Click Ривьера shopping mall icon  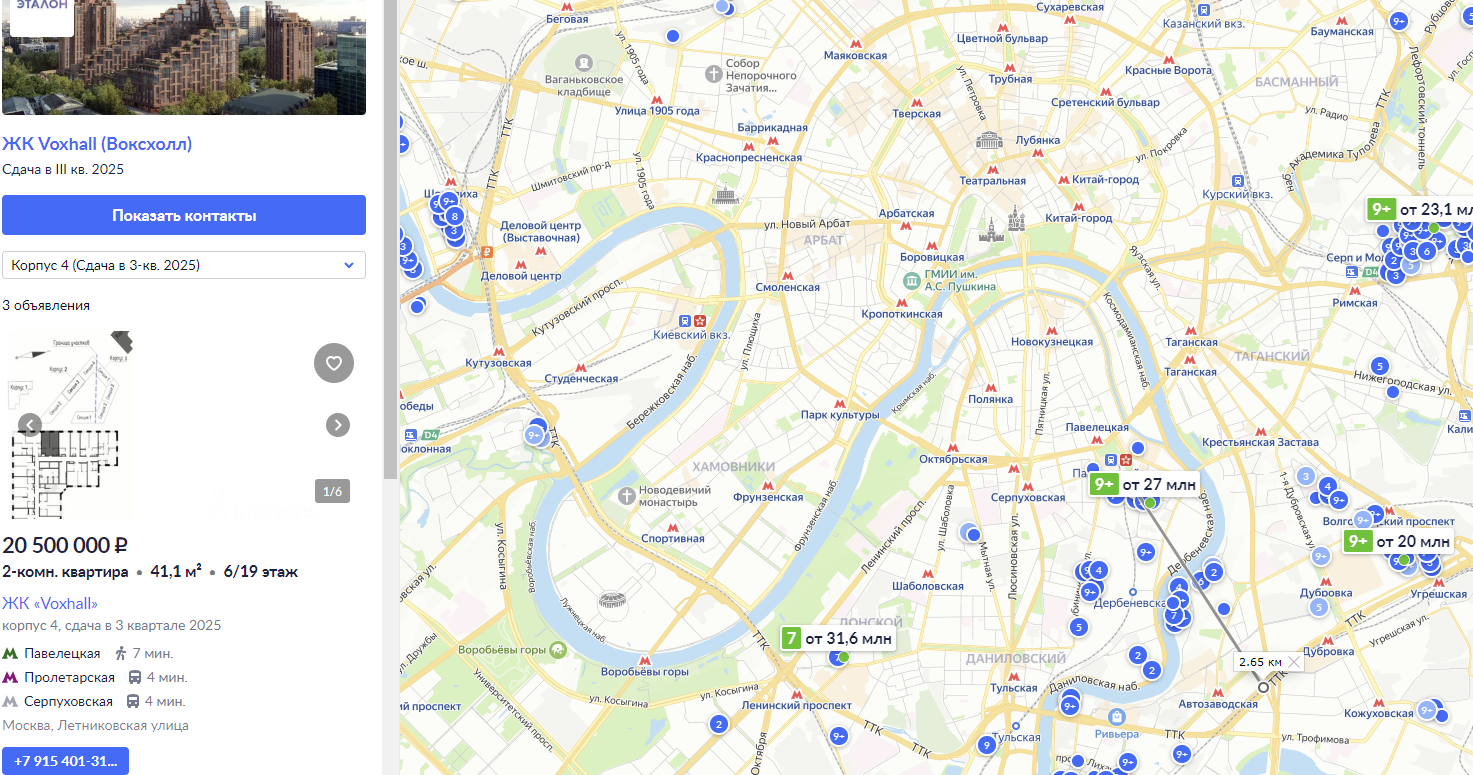tap(1117, 717)
